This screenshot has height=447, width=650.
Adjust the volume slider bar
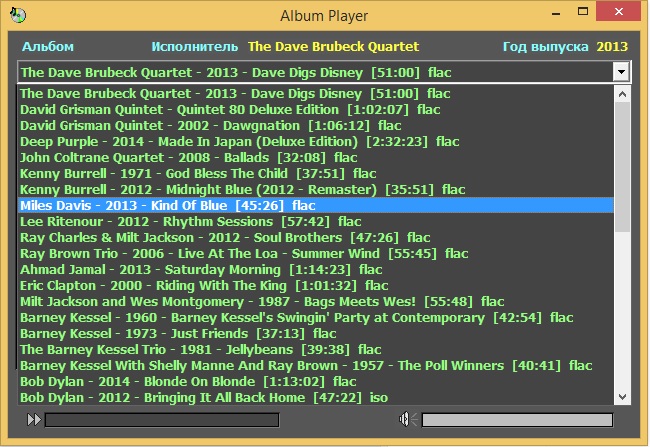516,420
